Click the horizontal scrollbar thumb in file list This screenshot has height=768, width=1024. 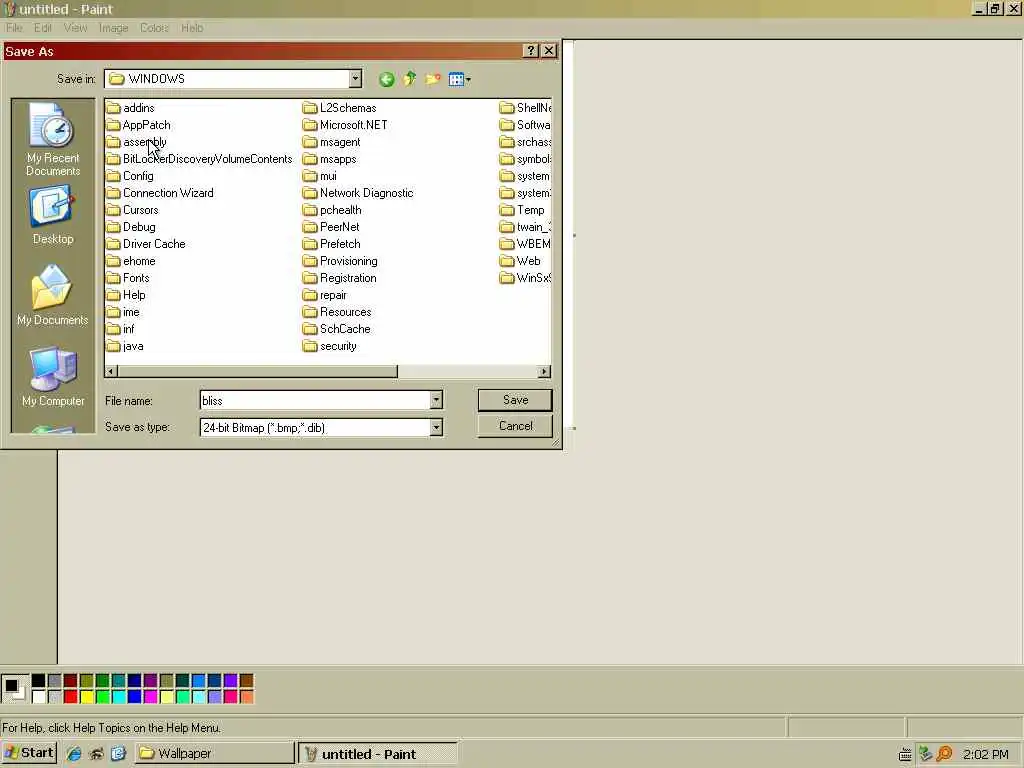click(258, 372)
